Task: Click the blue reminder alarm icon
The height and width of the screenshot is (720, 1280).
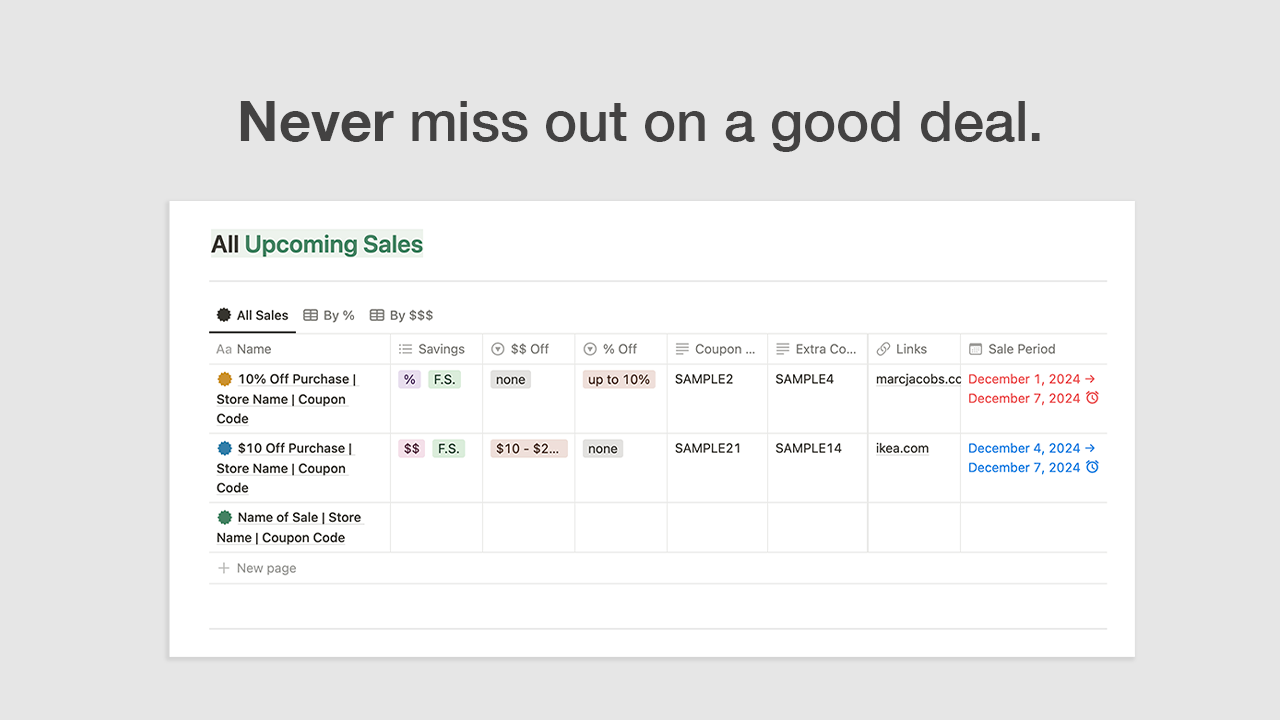Action: point(1092,467)
